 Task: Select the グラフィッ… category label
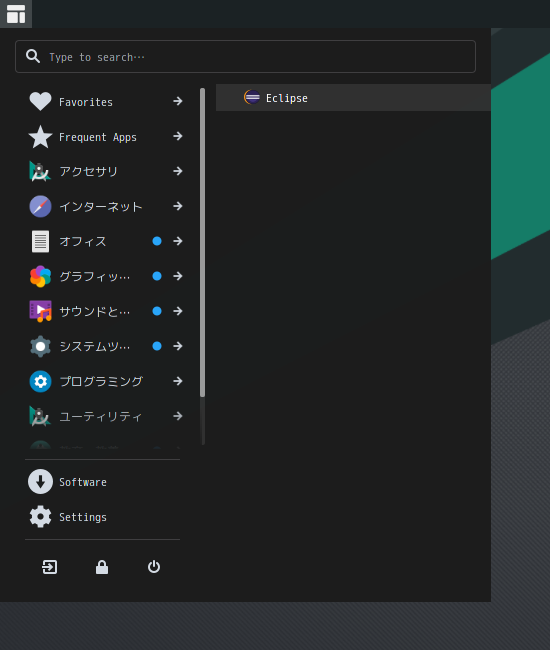point(95,276)
